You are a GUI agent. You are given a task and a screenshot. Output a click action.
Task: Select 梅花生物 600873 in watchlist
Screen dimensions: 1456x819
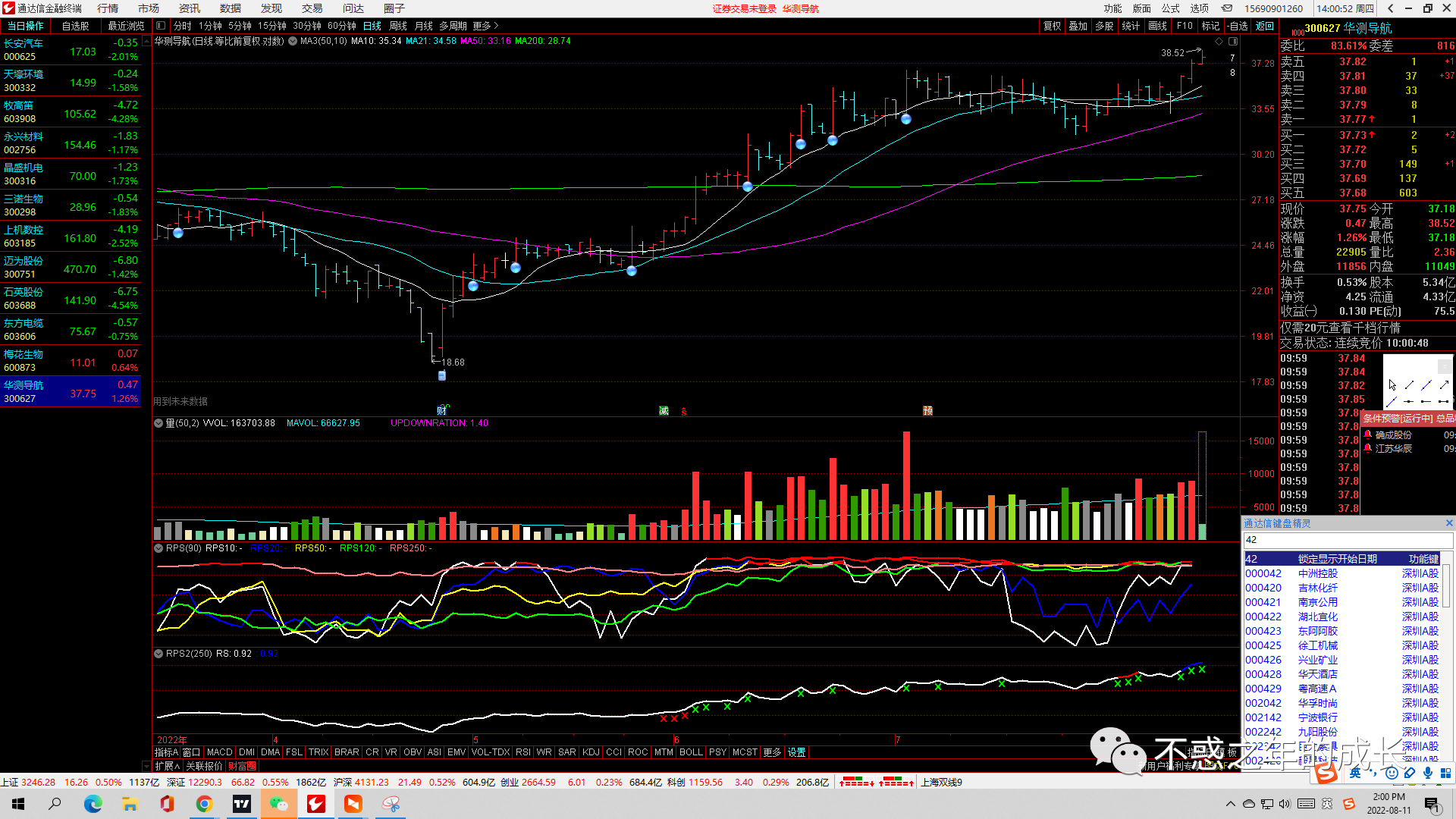click(x=71, y=361)
